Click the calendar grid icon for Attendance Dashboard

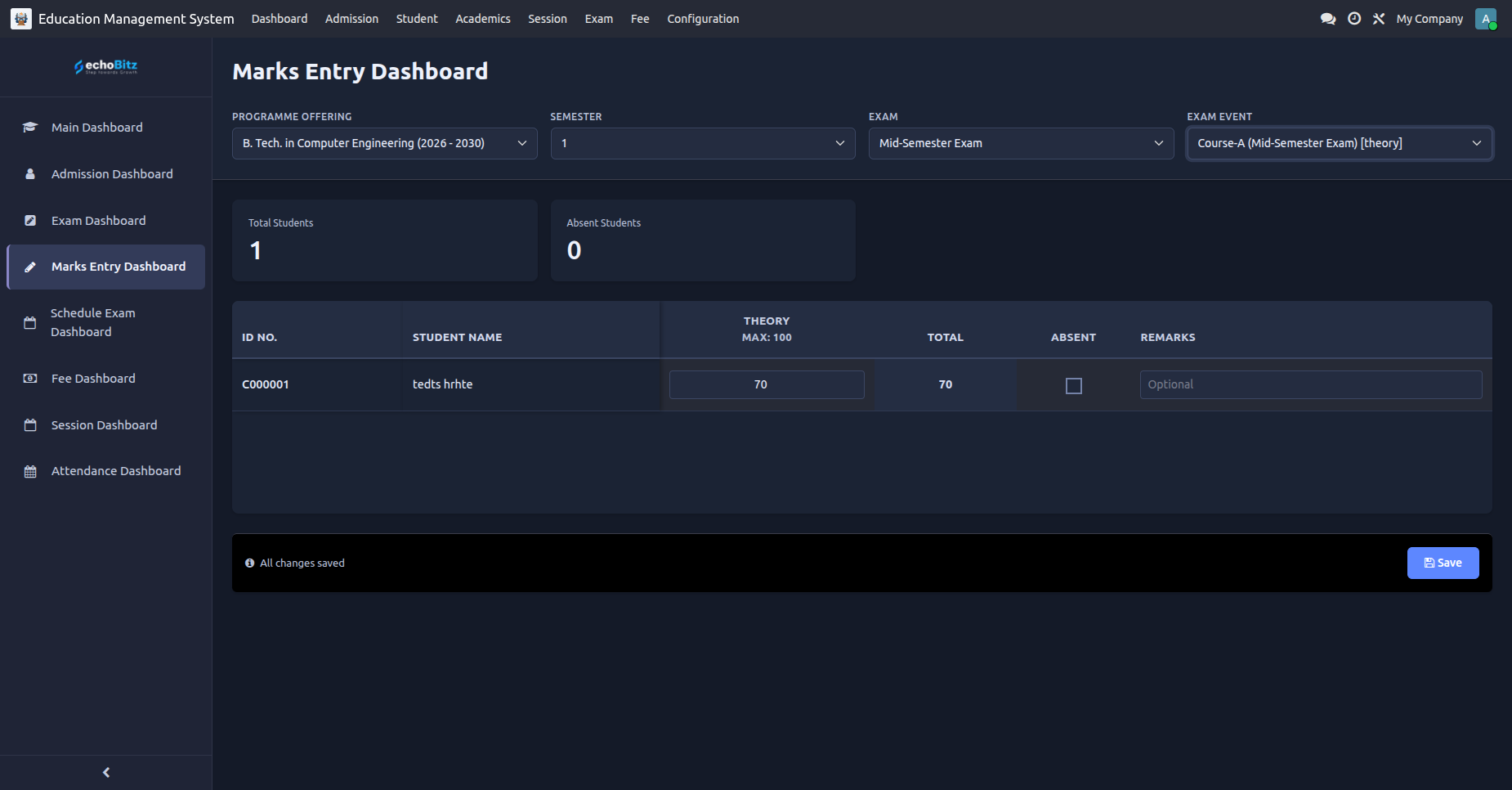pyautogui.click(x=30, y=471)
